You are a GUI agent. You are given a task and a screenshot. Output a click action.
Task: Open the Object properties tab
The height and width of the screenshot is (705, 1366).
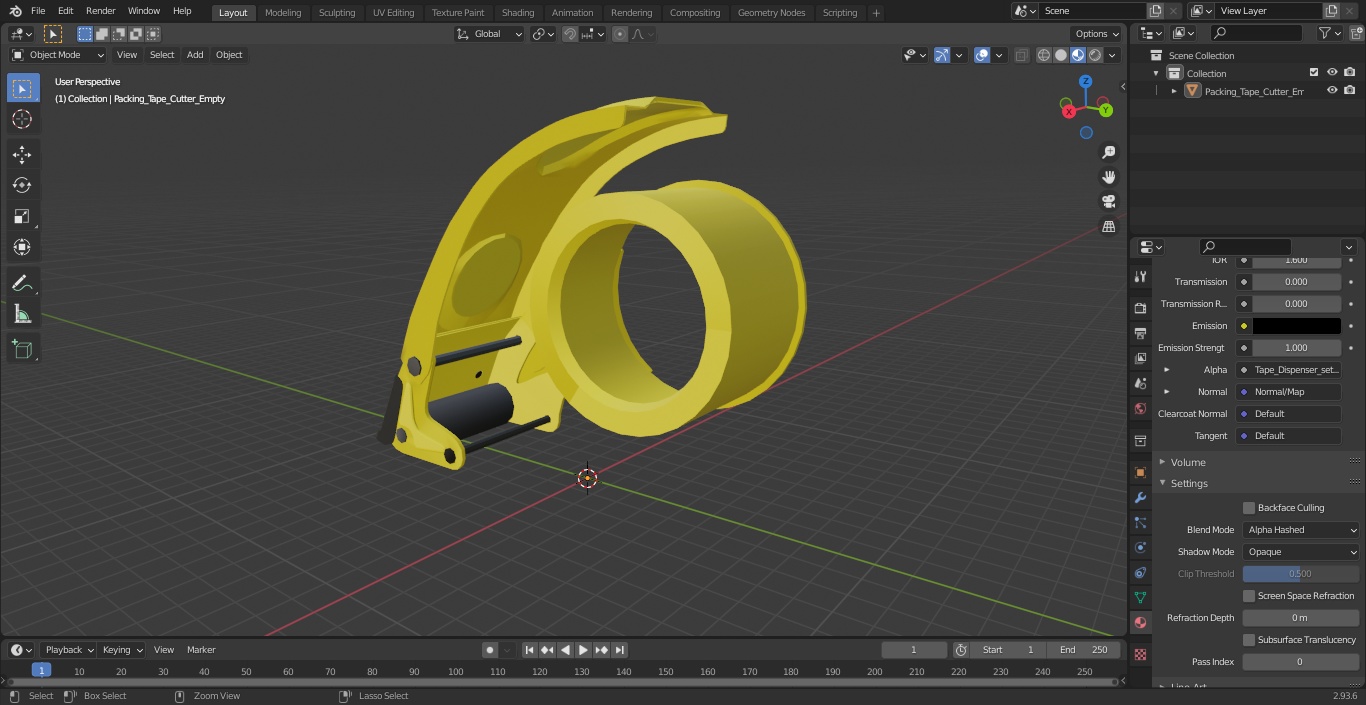click(1140, 472)
